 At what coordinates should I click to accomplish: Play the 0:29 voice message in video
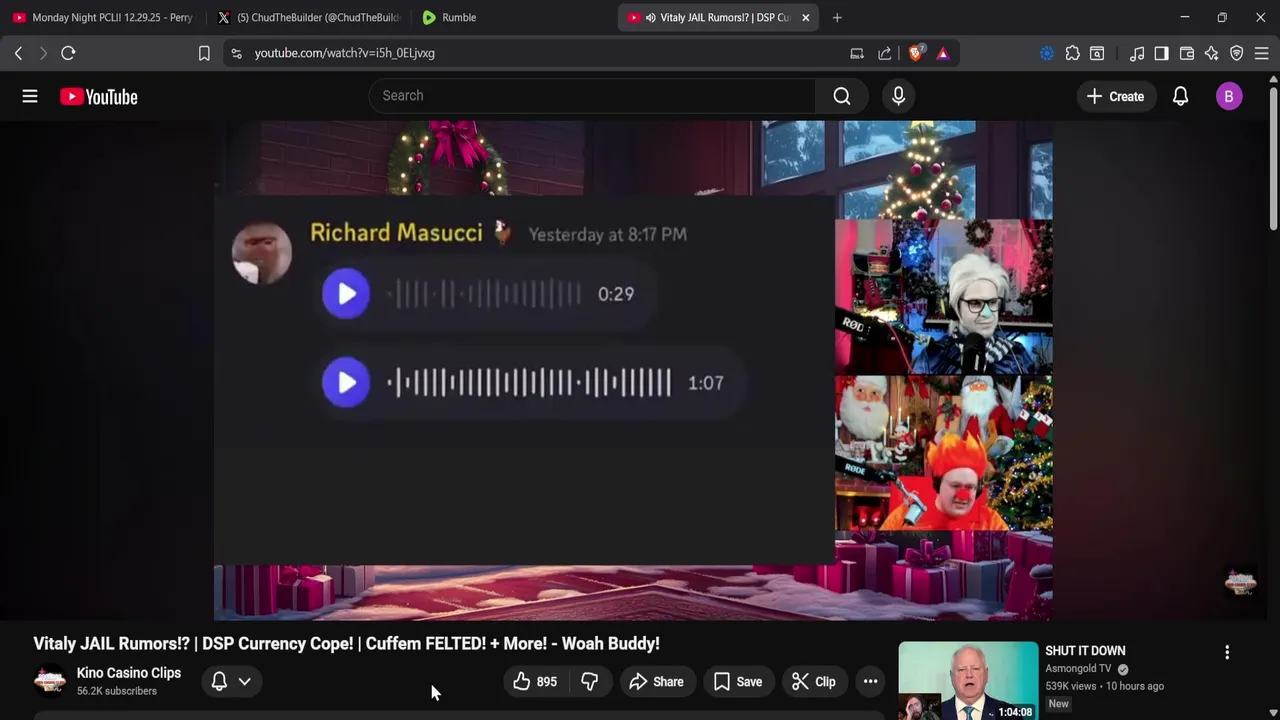click(x=346, y=294)
